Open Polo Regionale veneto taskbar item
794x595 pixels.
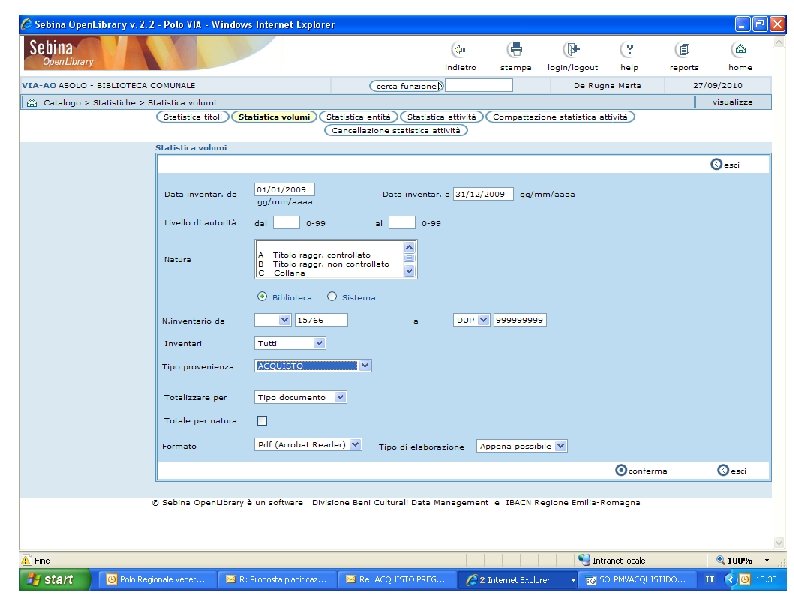point(156,579)
